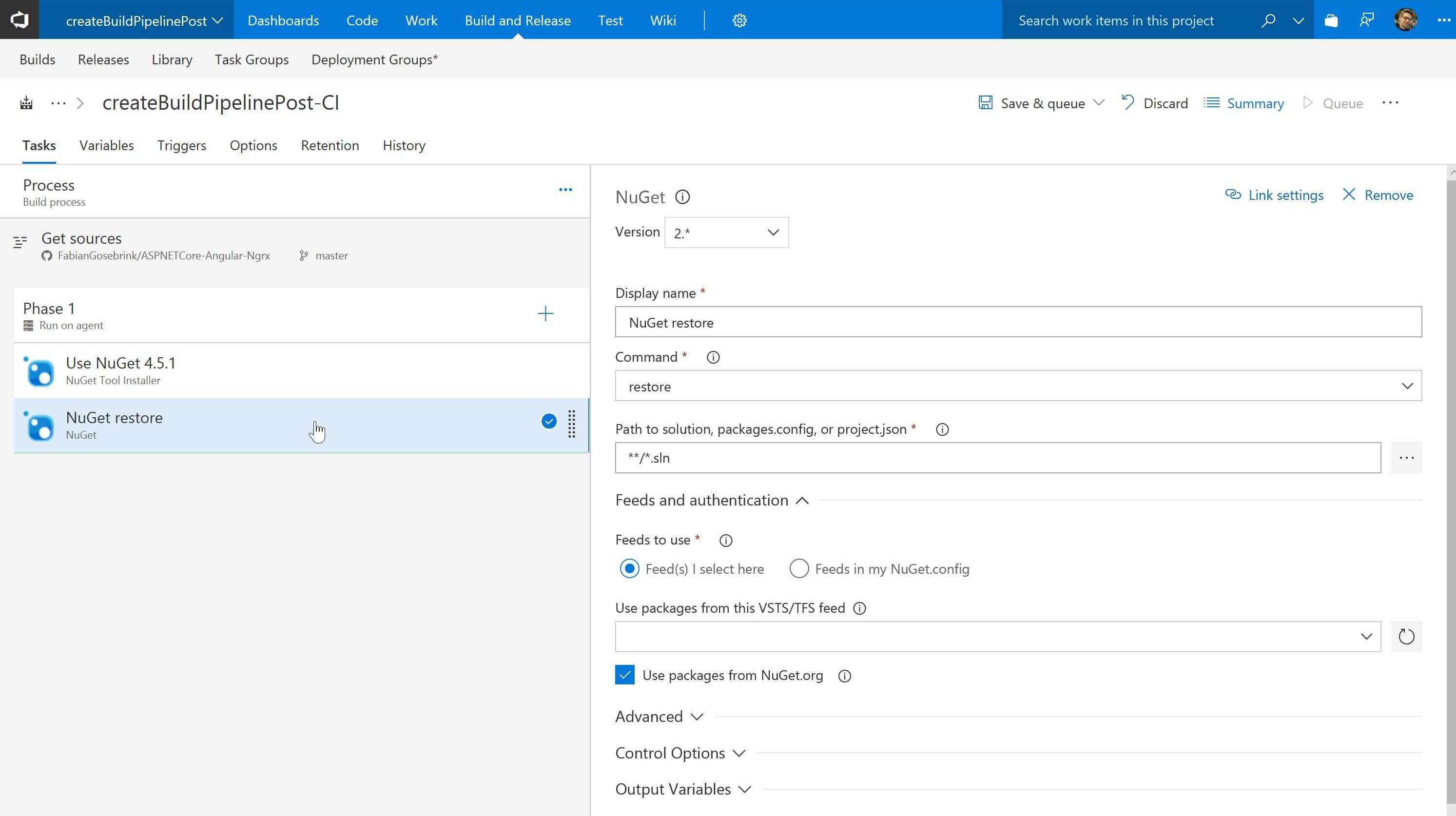Click the refresh icon beside VSTS/TFS feed dropdown

(x=1406, y=636)
